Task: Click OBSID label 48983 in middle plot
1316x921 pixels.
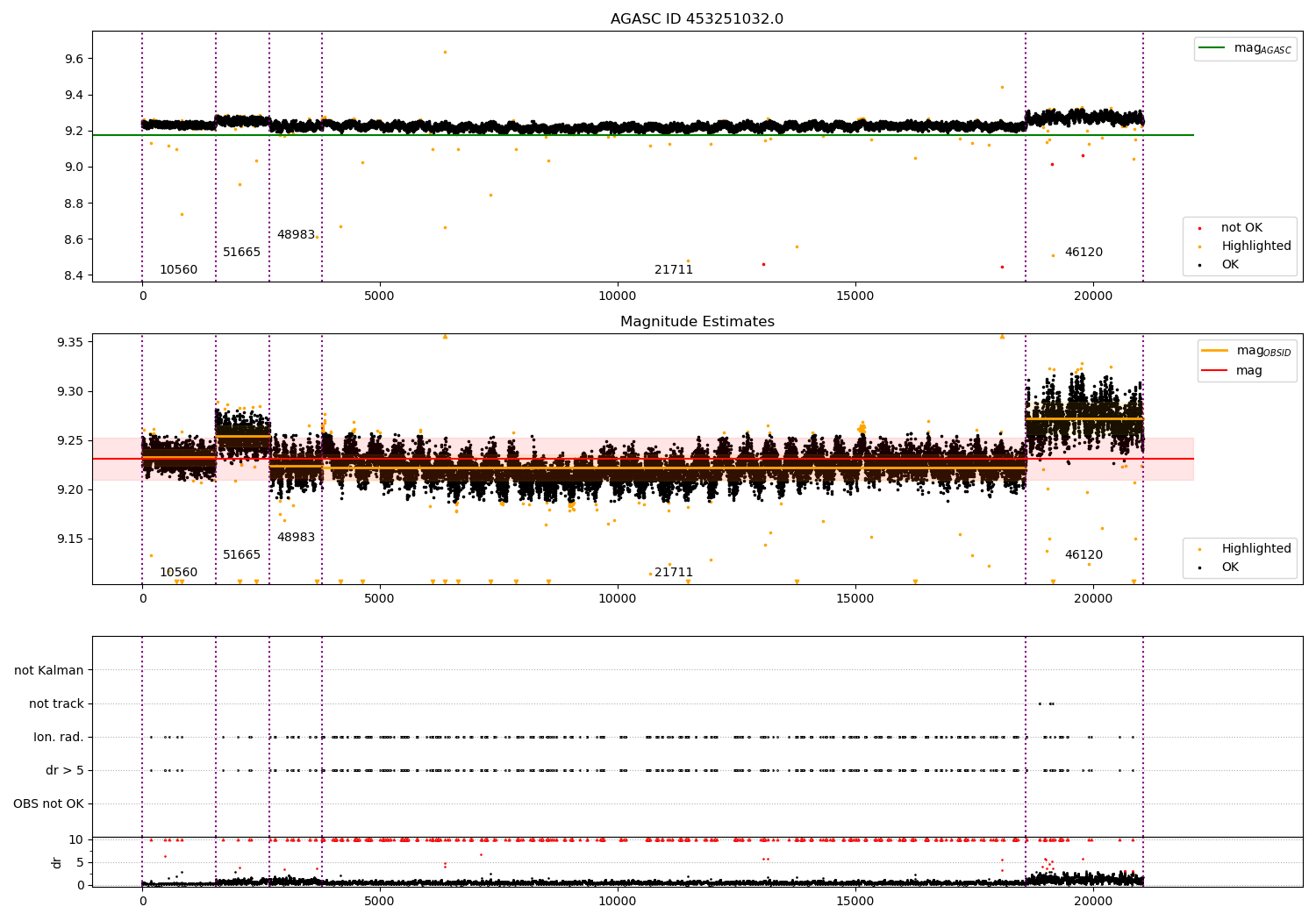Action: click(296, 538)
